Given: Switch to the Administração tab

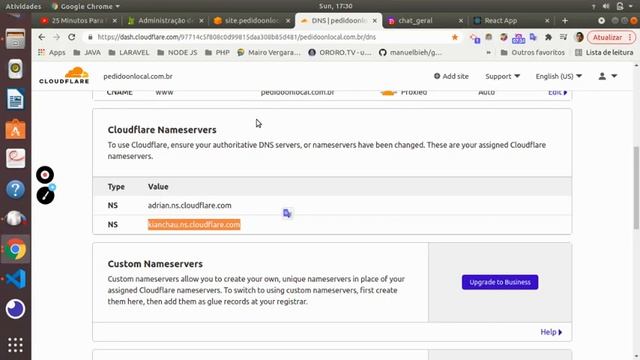Looking at the screenshot, I should click(x=165, y=20).
